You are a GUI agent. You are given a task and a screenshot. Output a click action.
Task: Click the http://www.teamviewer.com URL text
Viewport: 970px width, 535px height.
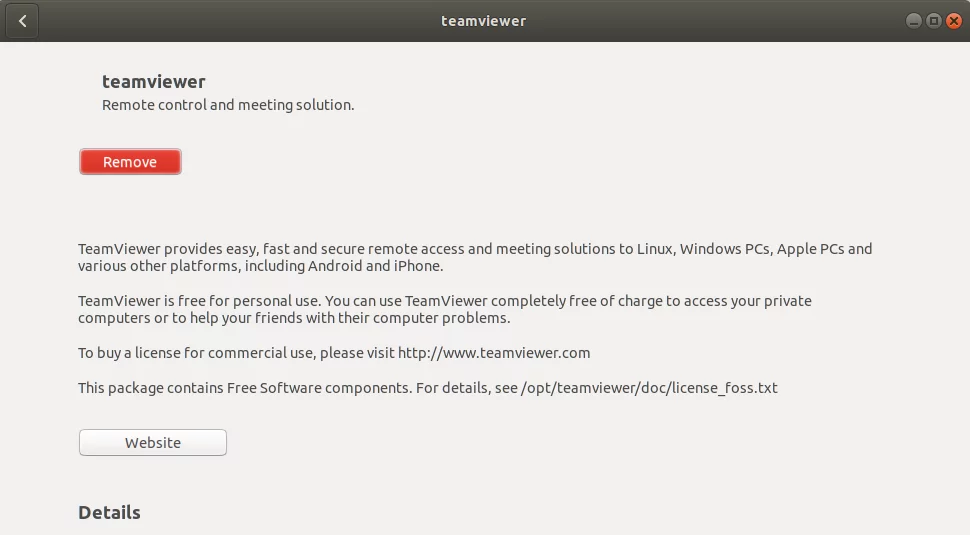(494, 353)
